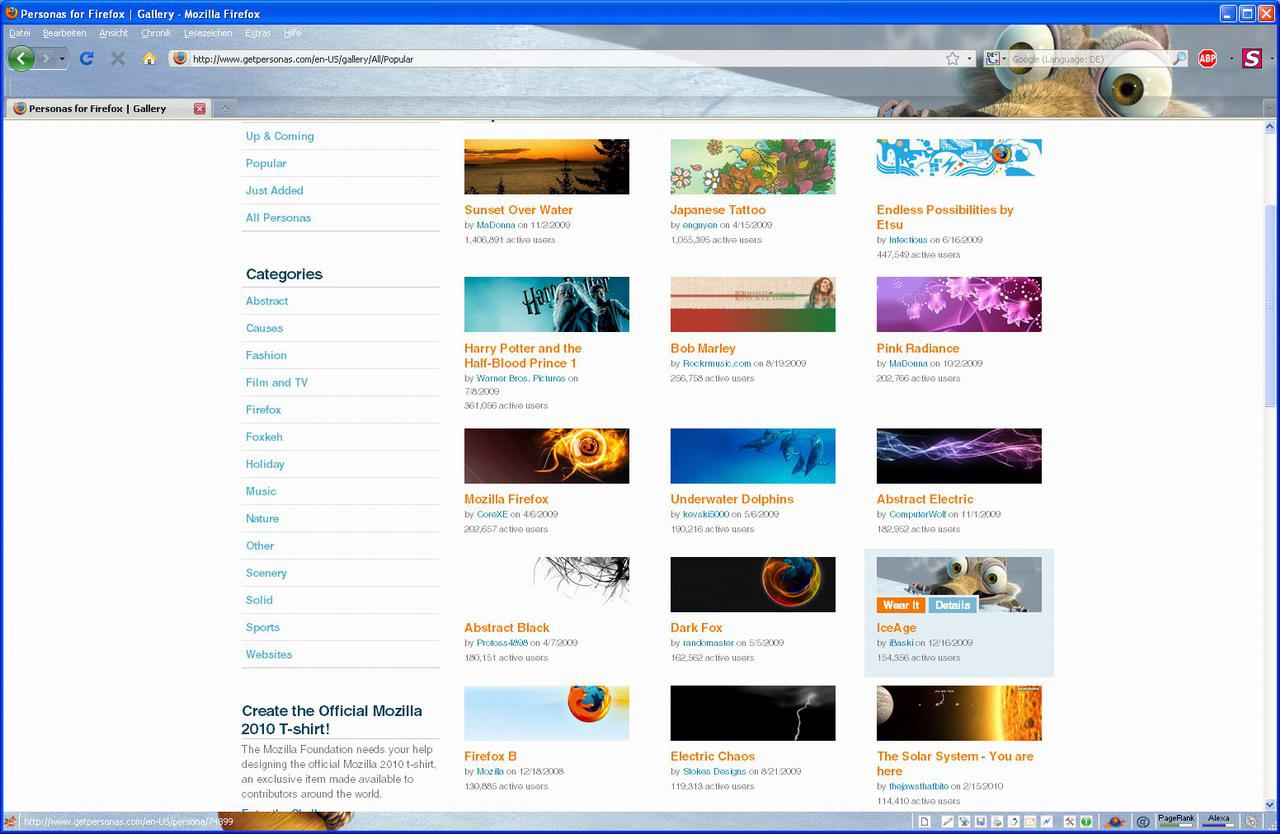
Task: Click the red S toolbar icon
Action: (x=1252, y=59)
